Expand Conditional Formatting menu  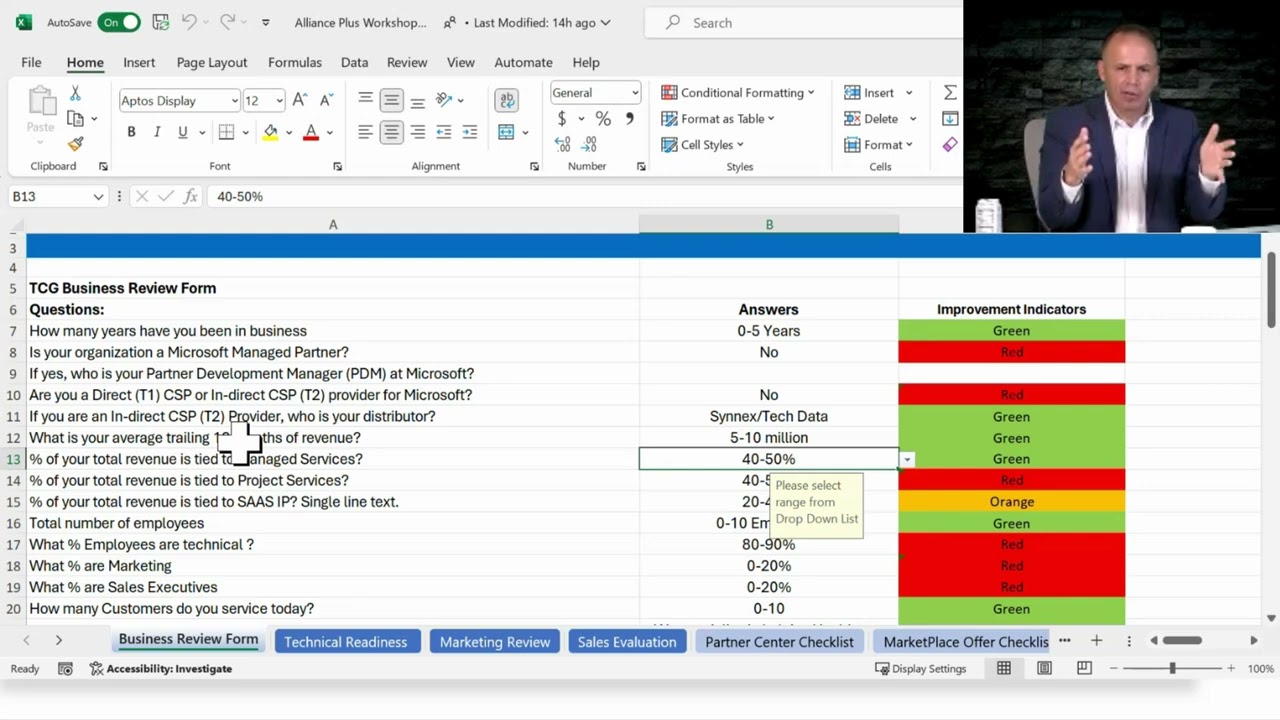coord(738,92)
